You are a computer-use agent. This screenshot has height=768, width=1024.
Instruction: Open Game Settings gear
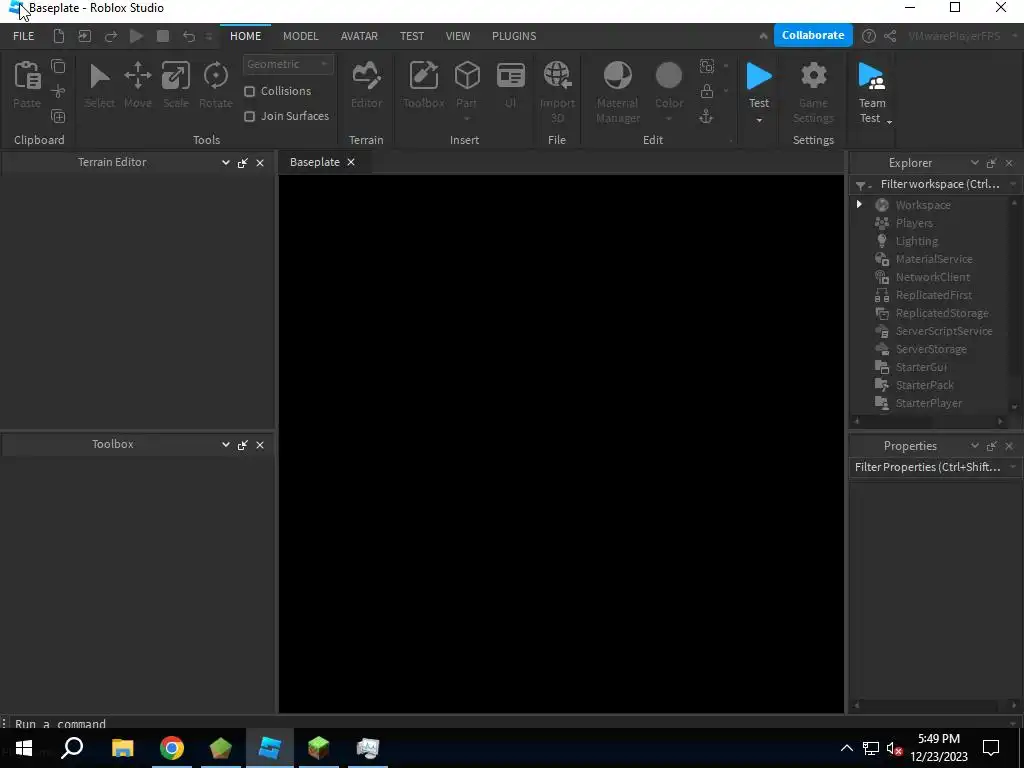tap(813, 76)
